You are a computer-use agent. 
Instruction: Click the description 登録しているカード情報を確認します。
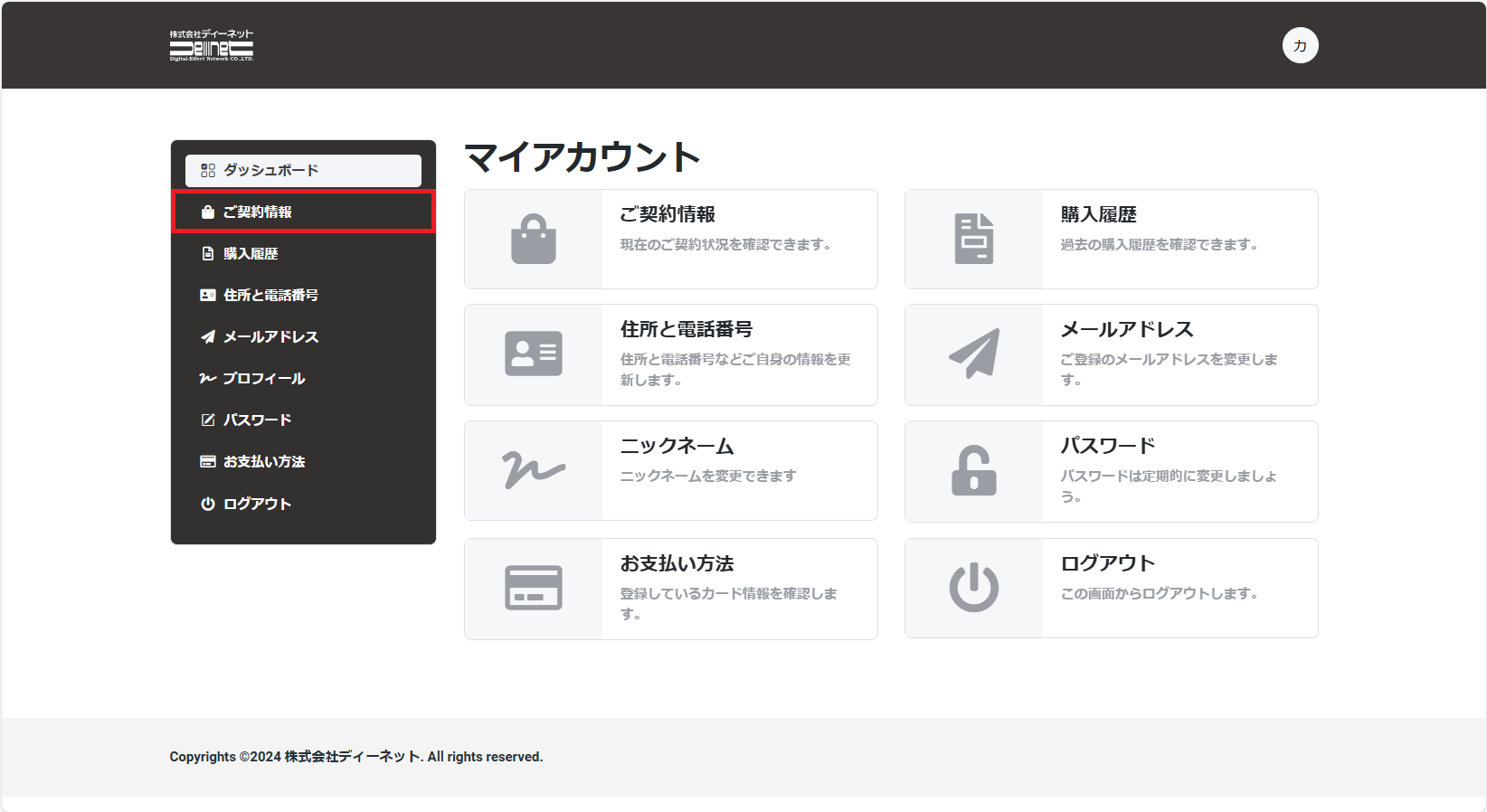(729, 603)
